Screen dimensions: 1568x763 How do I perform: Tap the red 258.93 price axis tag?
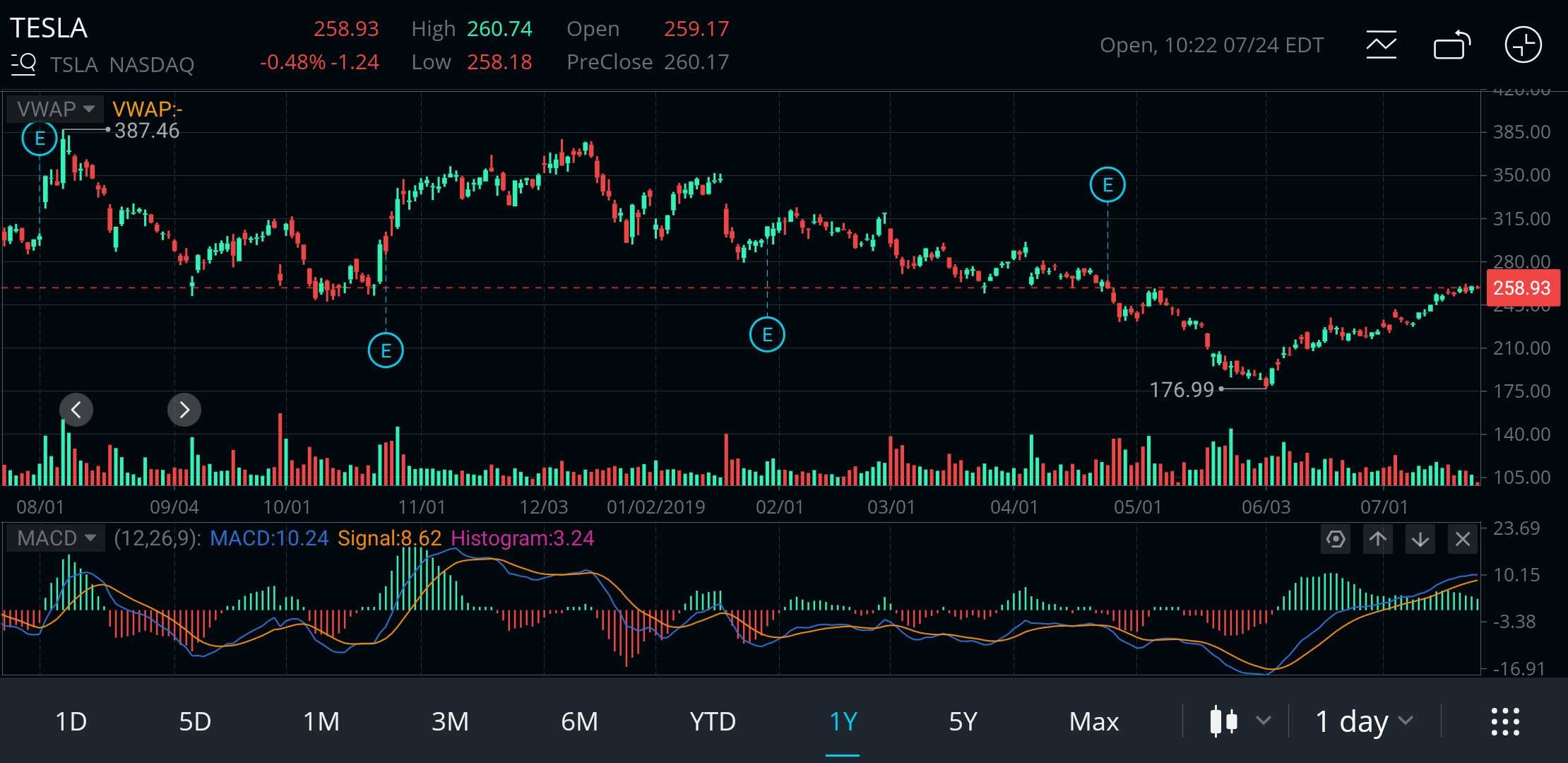click(1522, 288)
